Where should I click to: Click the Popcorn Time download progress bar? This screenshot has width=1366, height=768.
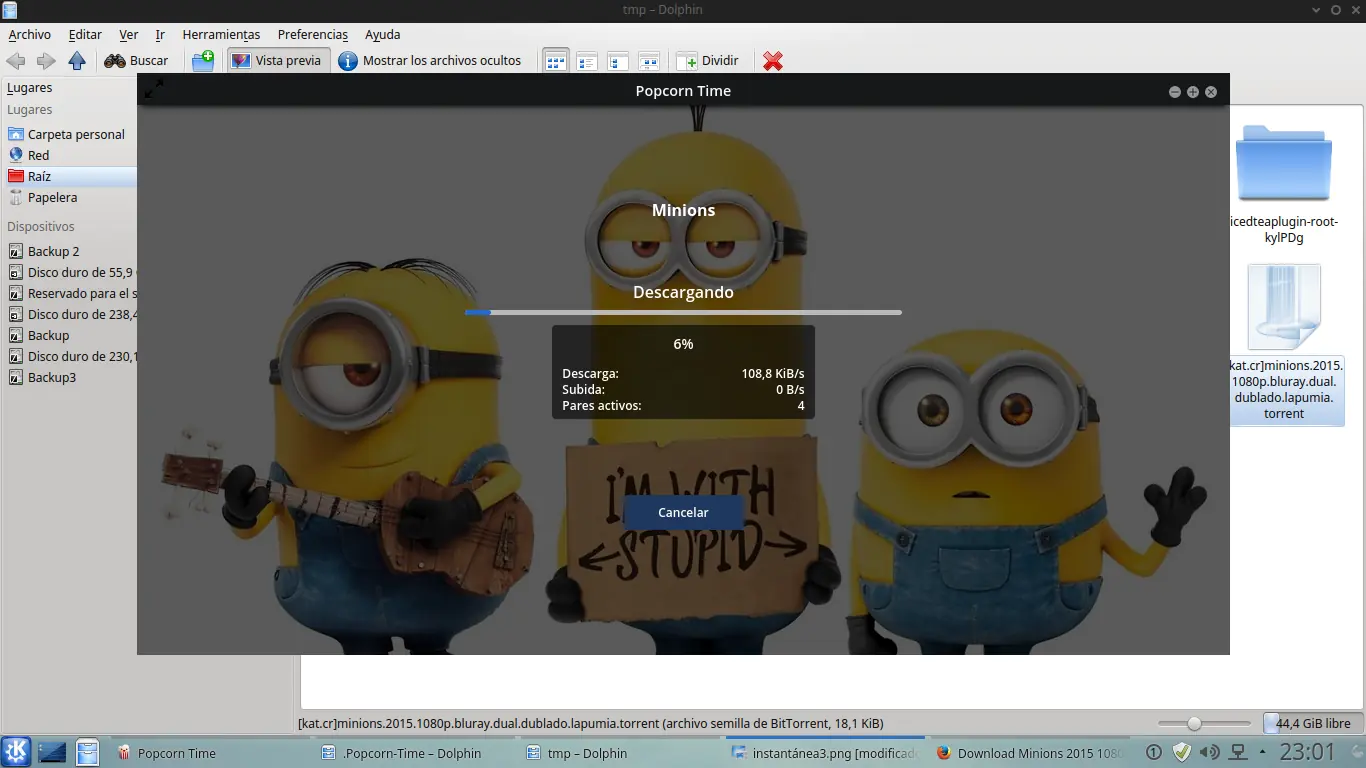click(x=683, y=313)
